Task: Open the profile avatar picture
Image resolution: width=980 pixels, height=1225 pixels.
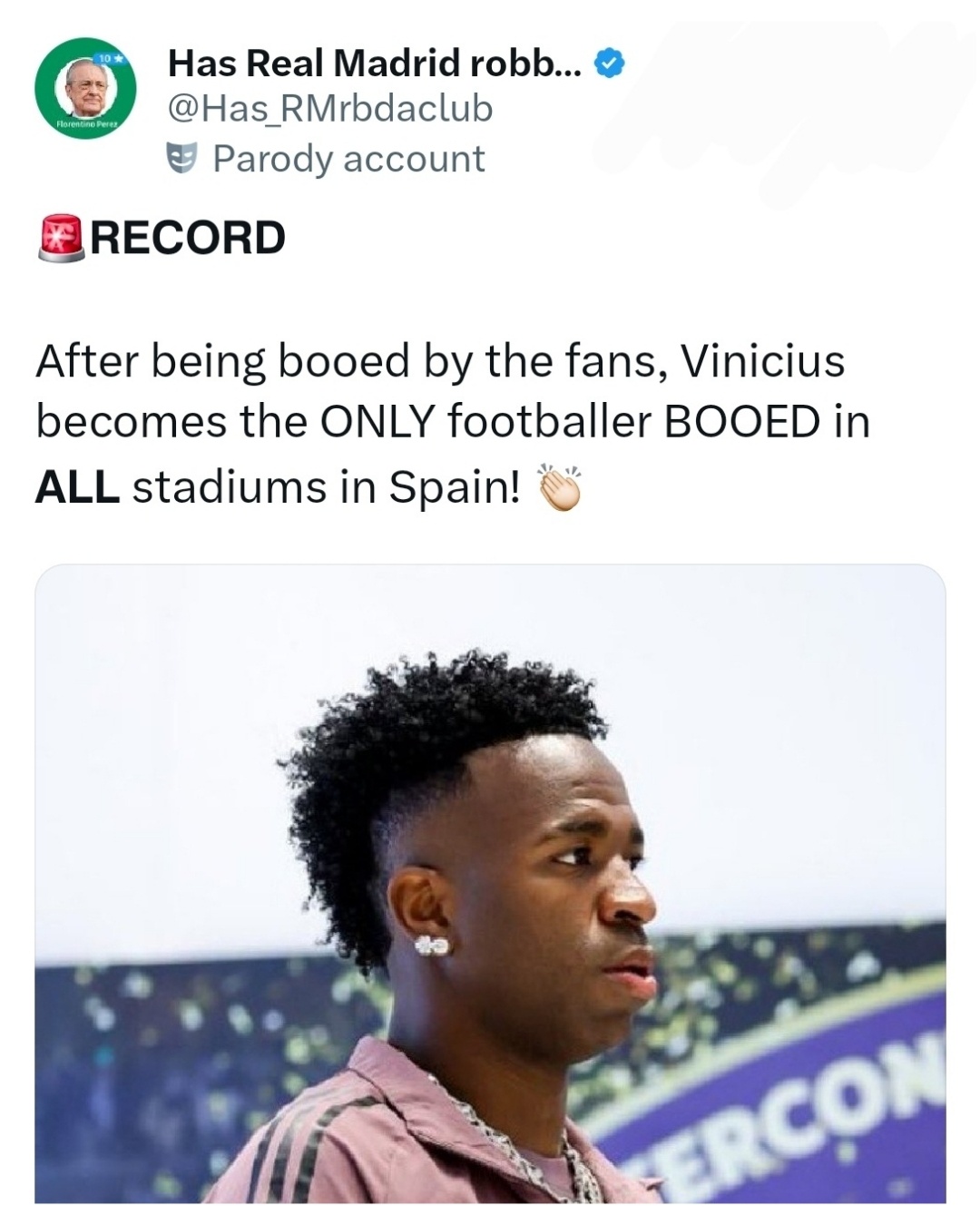Action: coord(86,88)
